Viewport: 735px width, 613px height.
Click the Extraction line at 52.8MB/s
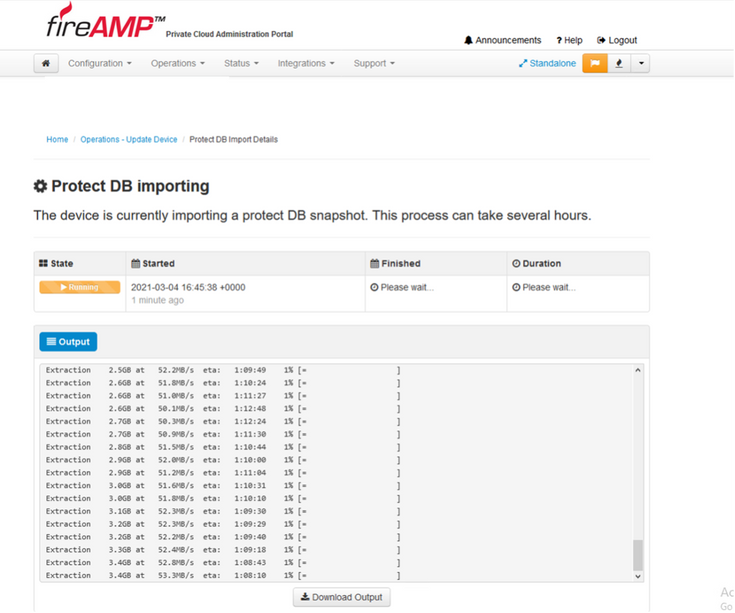coord(223,563)
